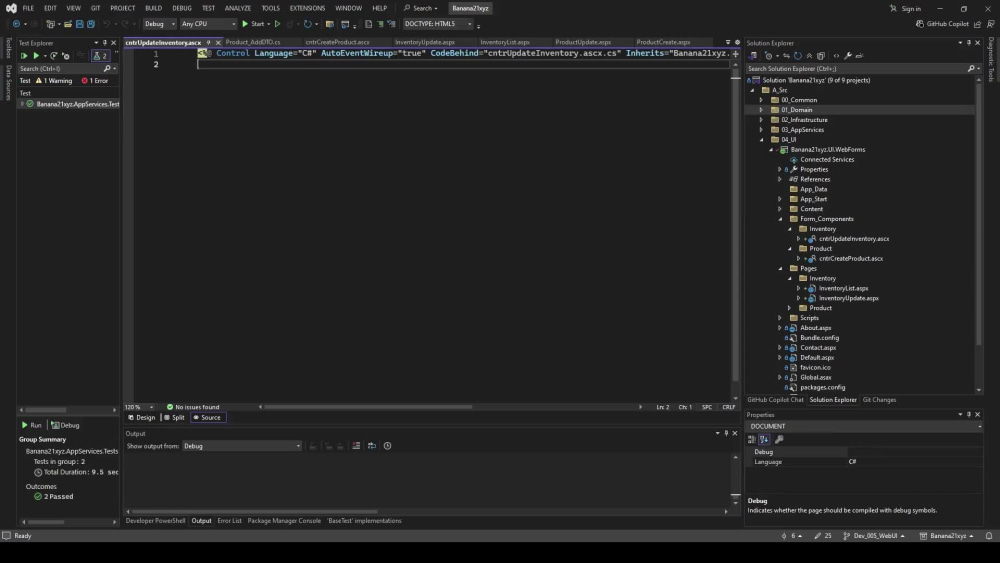The height and width of the screenshot is (563, 1000).
Task: Expand the 02_Infrastructure folder
Action: pos(761,120)
